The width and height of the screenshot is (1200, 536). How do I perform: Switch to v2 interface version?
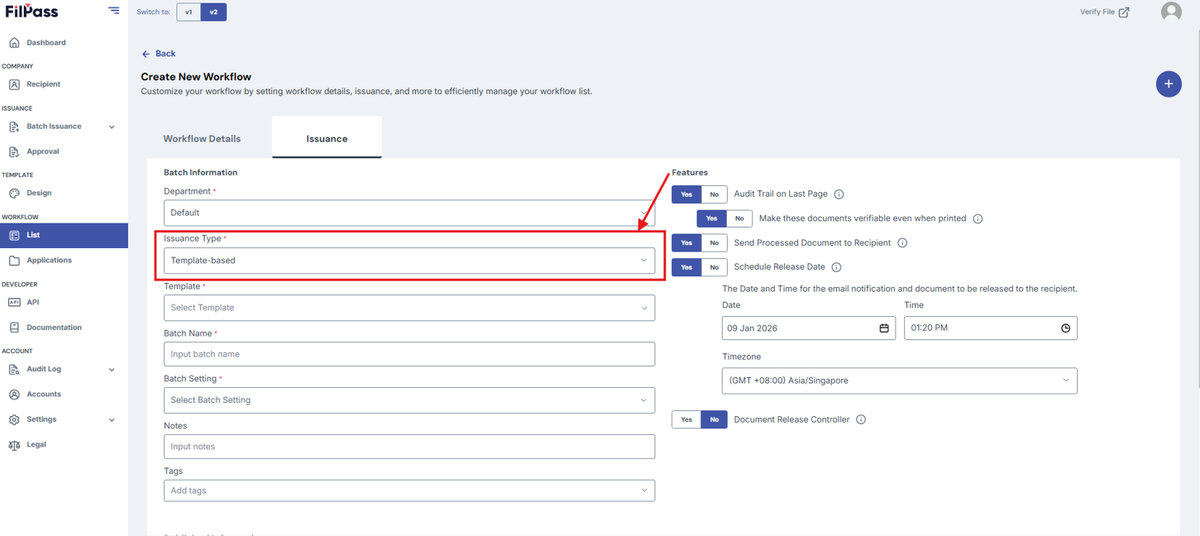(x=212, y=12)
